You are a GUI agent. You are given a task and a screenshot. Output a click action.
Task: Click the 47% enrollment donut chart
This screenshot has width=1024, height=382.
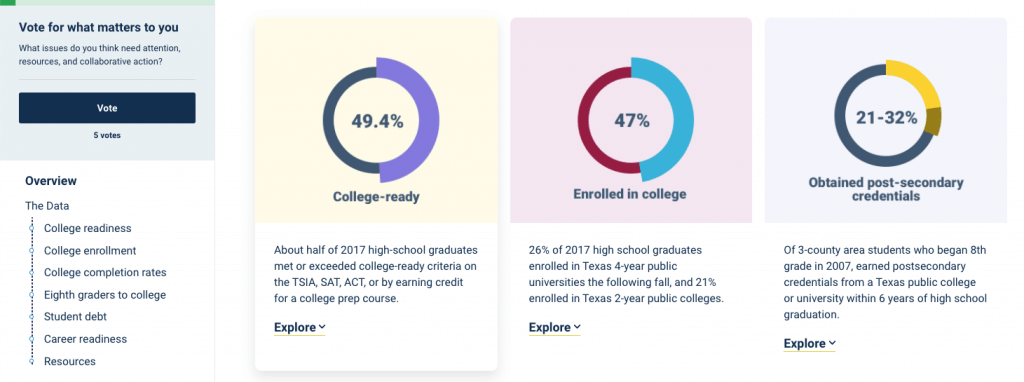pos(632,120)
